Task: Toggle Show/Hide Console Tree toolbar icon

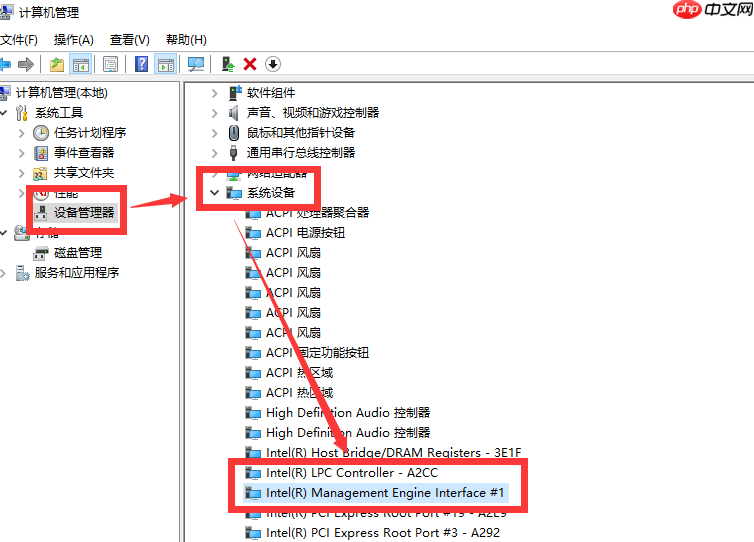Action: point(81,64)
